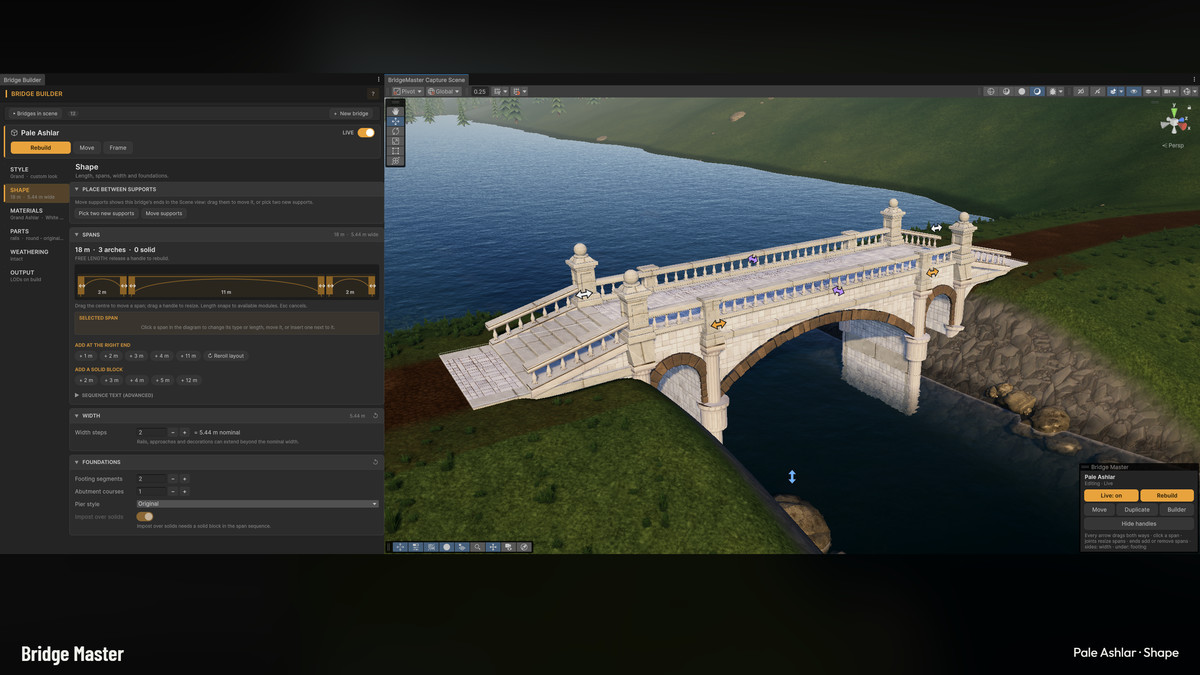The image size is (1200, 675).
Task: Click the Pale Ashlar cube icon
Action: [x=14, y=132]
